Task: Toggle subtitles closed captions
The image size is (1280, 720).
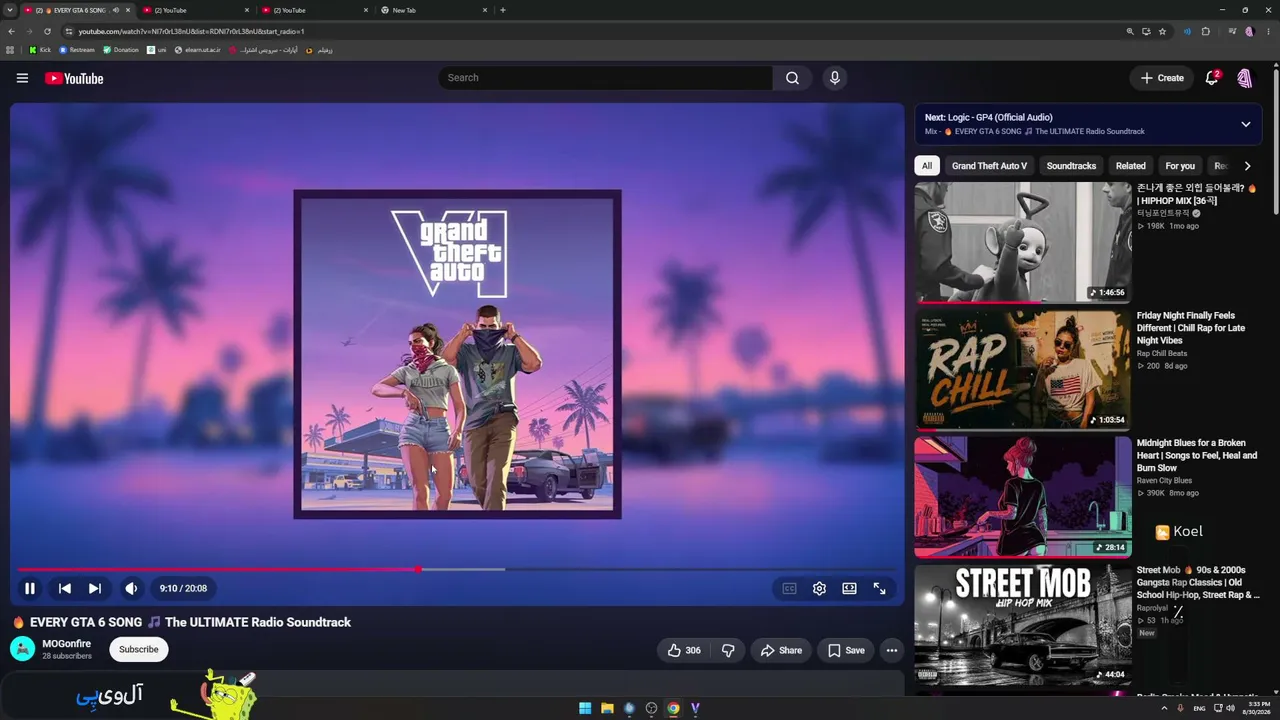Action: [x=789, y=589]
